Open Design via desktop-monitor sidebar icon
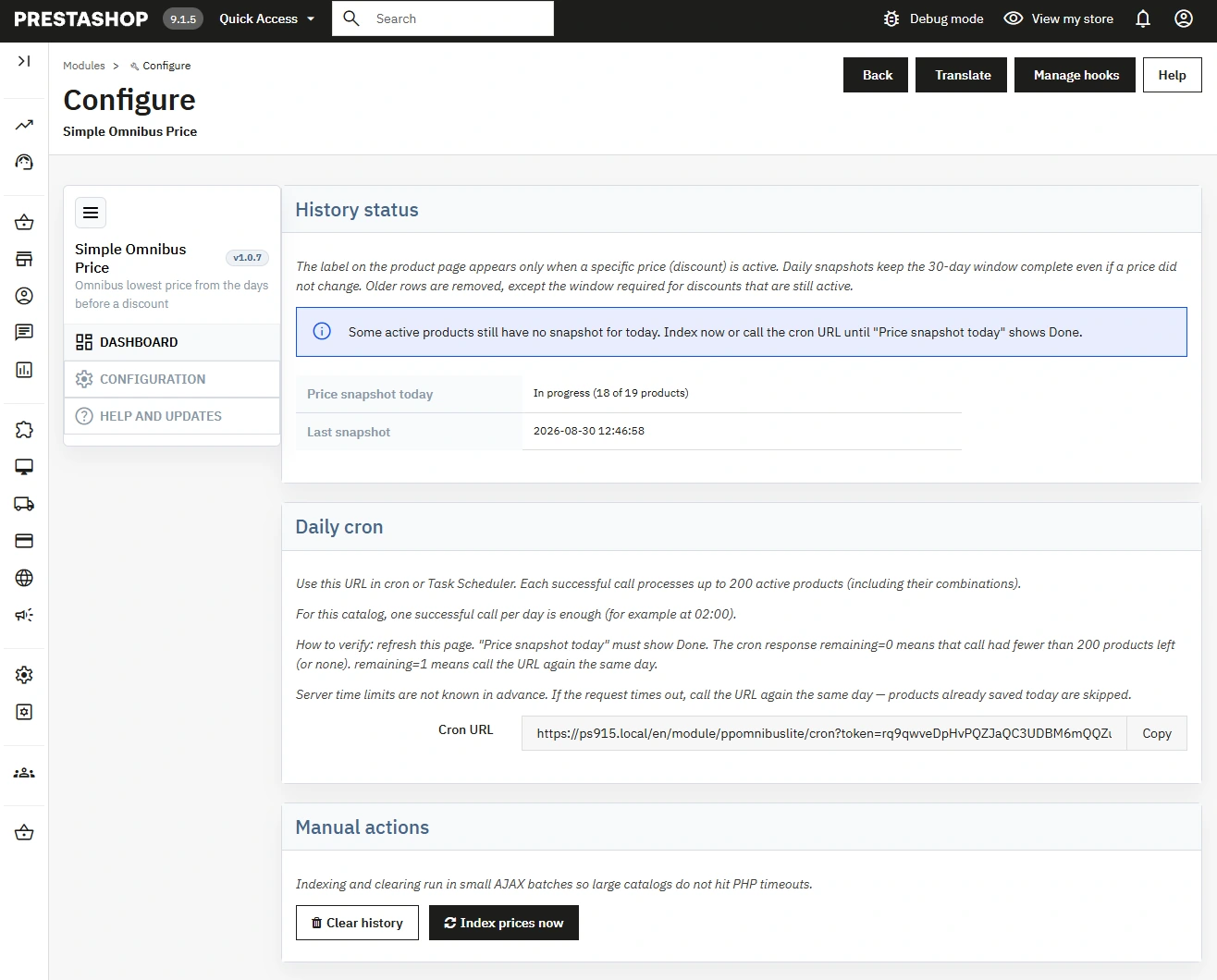This screenshot has width=1217, height=980. 24,467
